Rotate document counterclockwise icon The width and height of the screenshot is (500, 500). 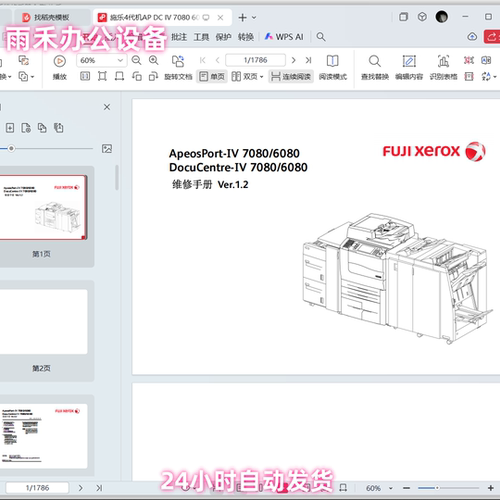(137, 77)
